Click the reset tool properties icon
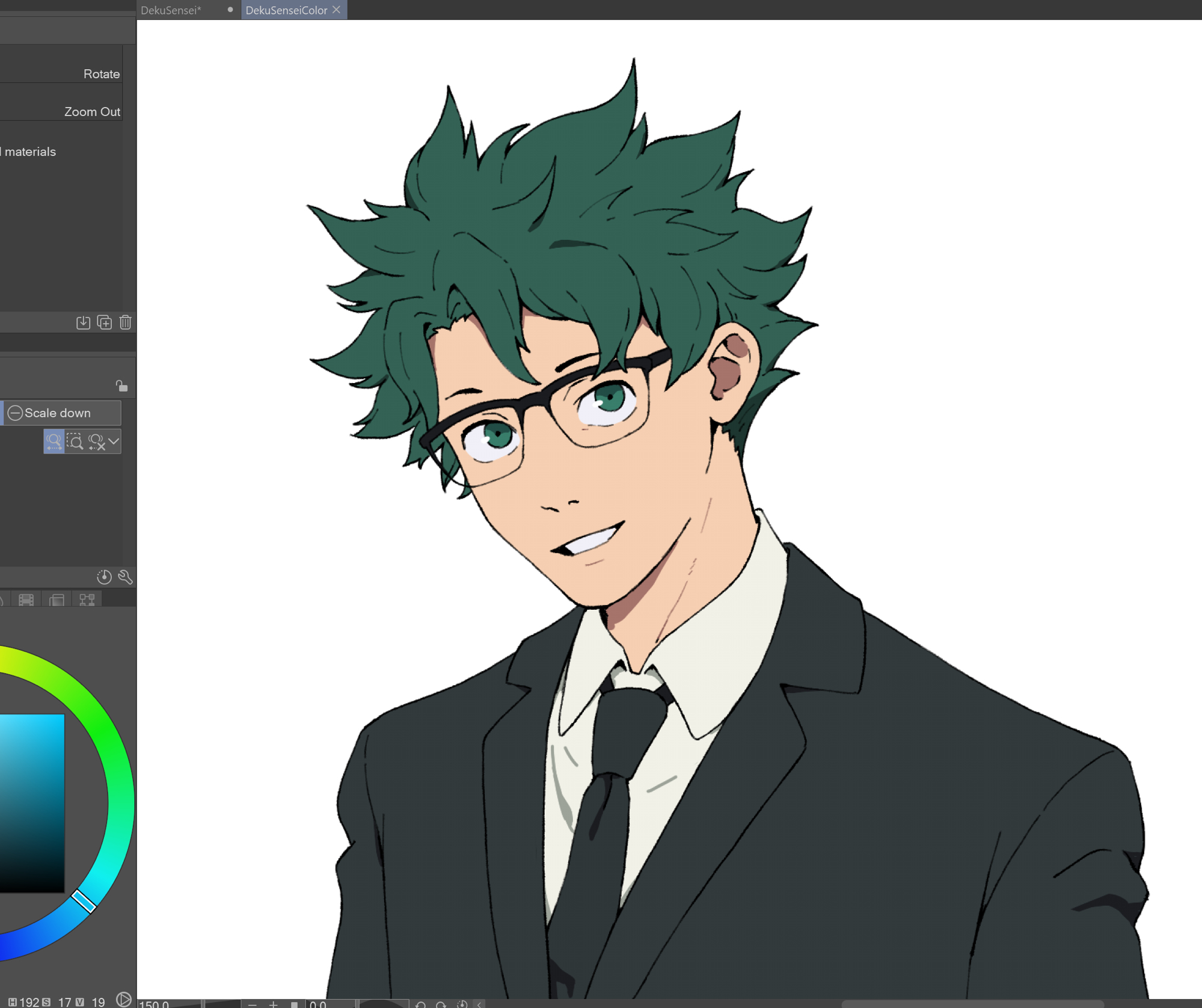1202x1008 pixels. pyautogui.click(x=103, y=577)
